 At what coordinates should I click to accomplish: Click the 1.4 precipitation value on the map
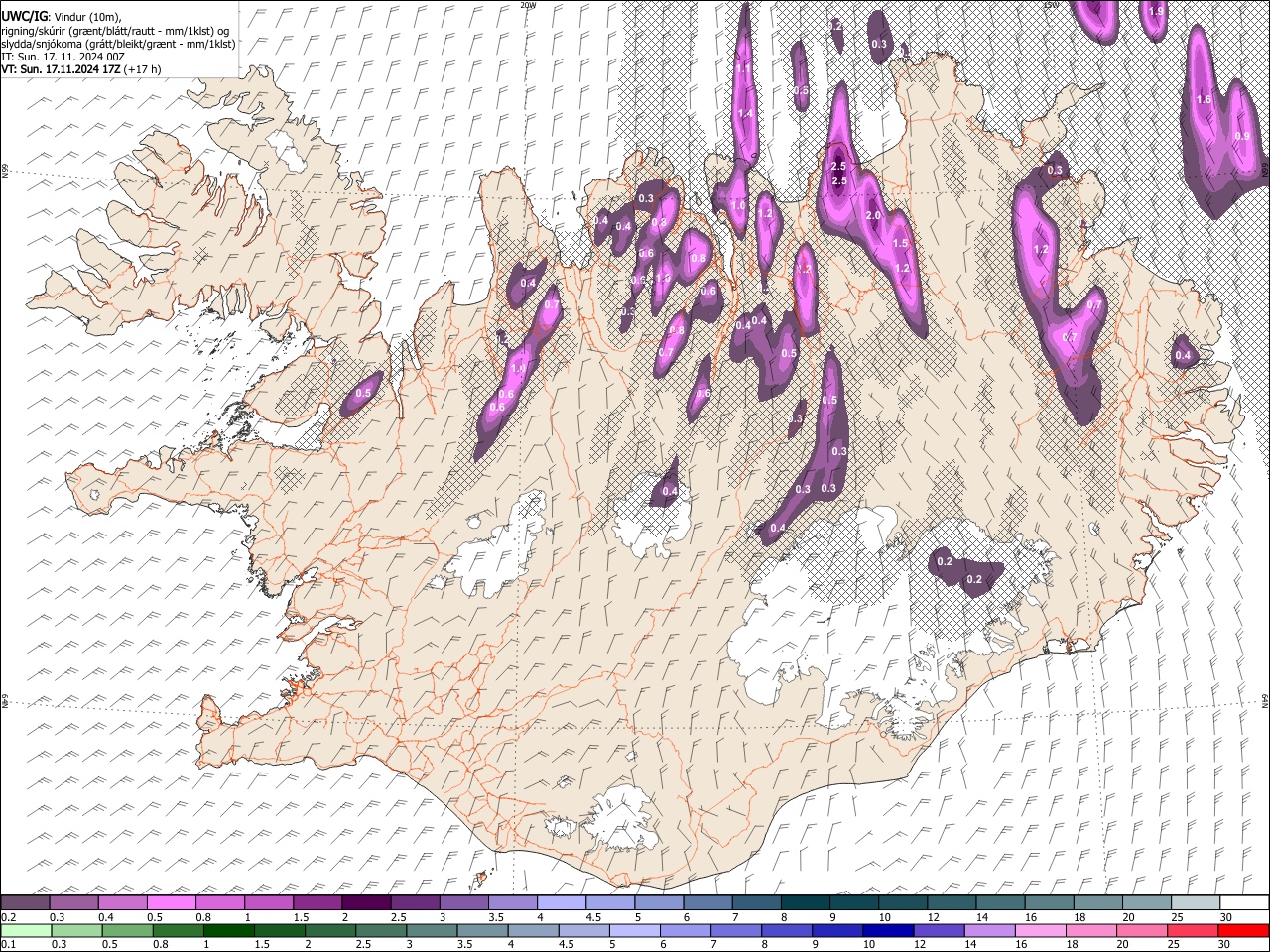pos(745,115)
